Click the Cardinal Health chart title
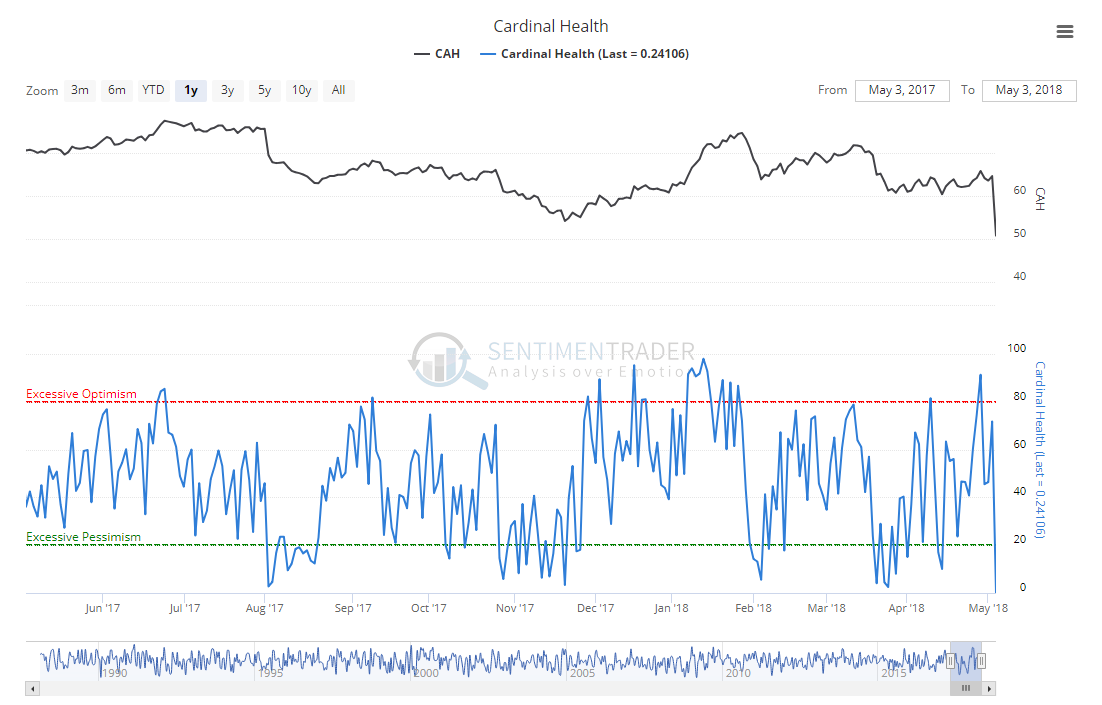 tap(550, 27)
